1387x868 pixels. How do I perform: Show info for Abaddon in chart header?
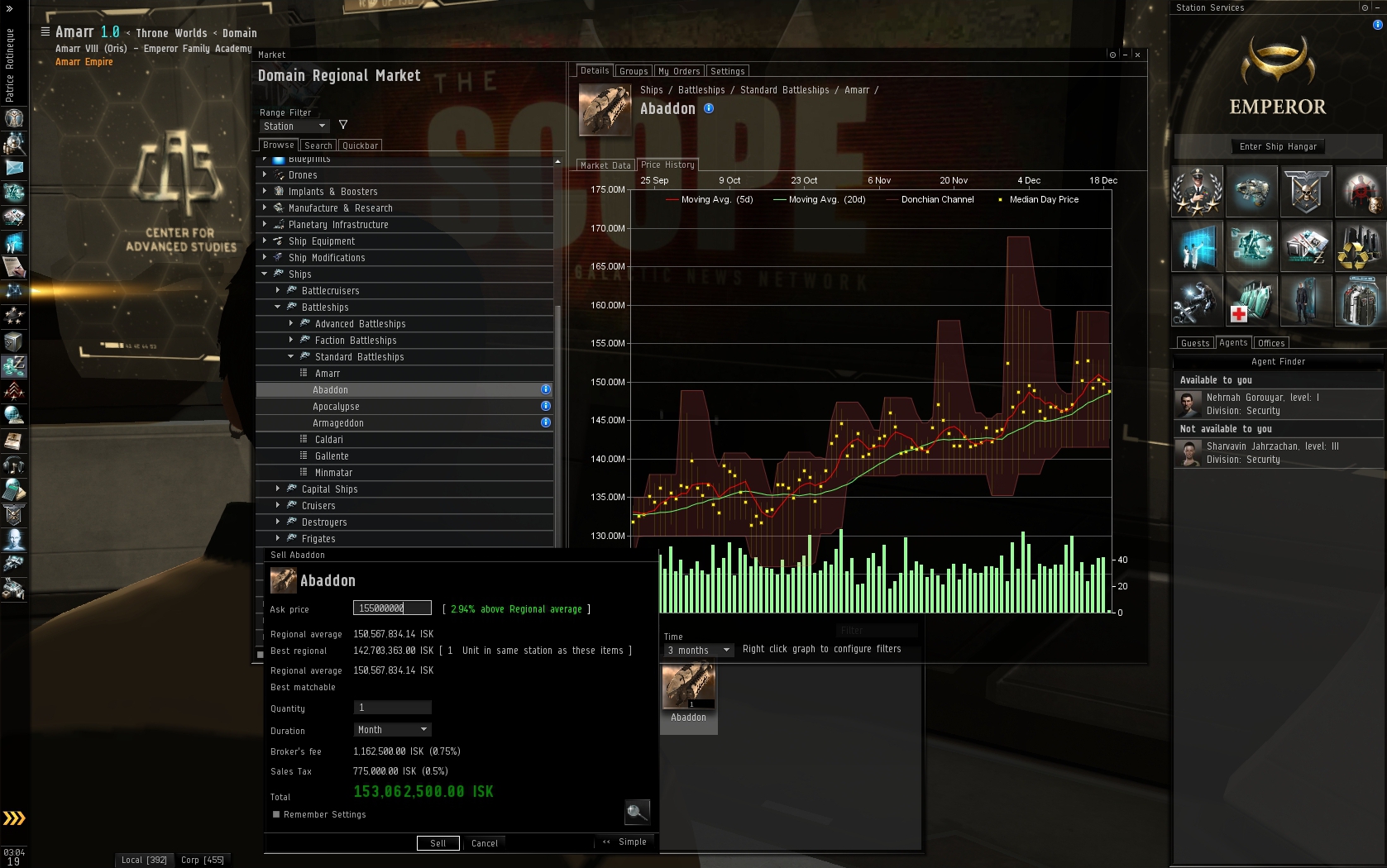[709, 108]
